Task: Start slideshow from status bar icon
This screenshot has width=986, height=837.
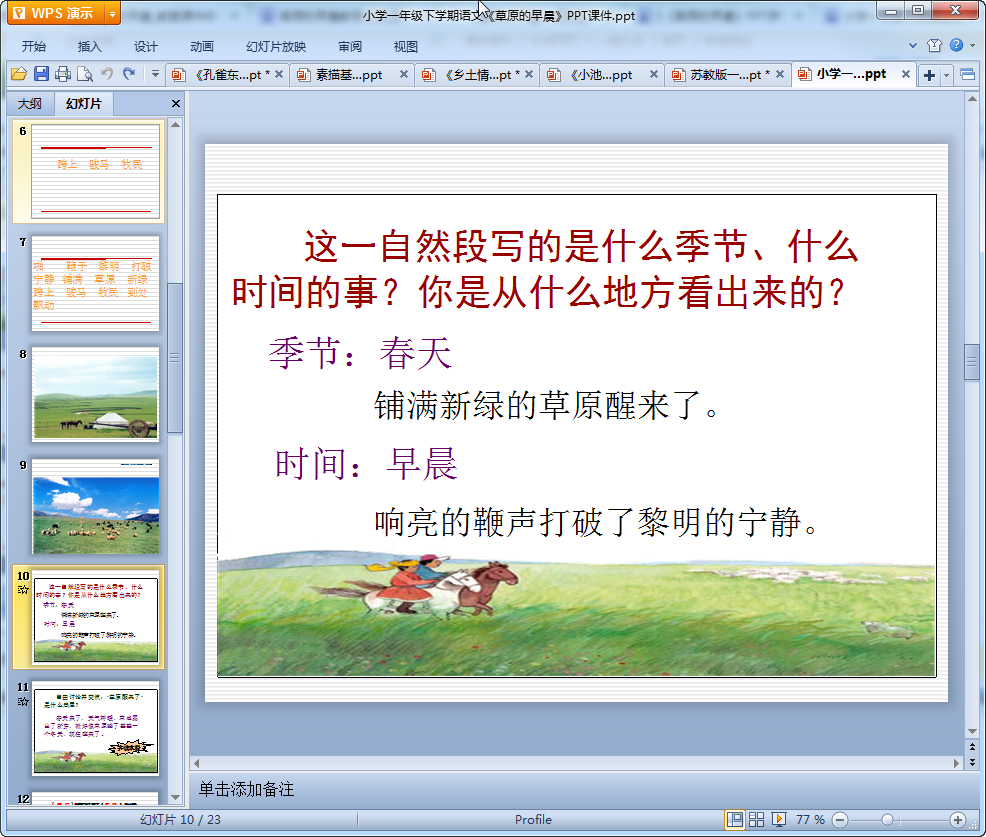Action: 778,819
